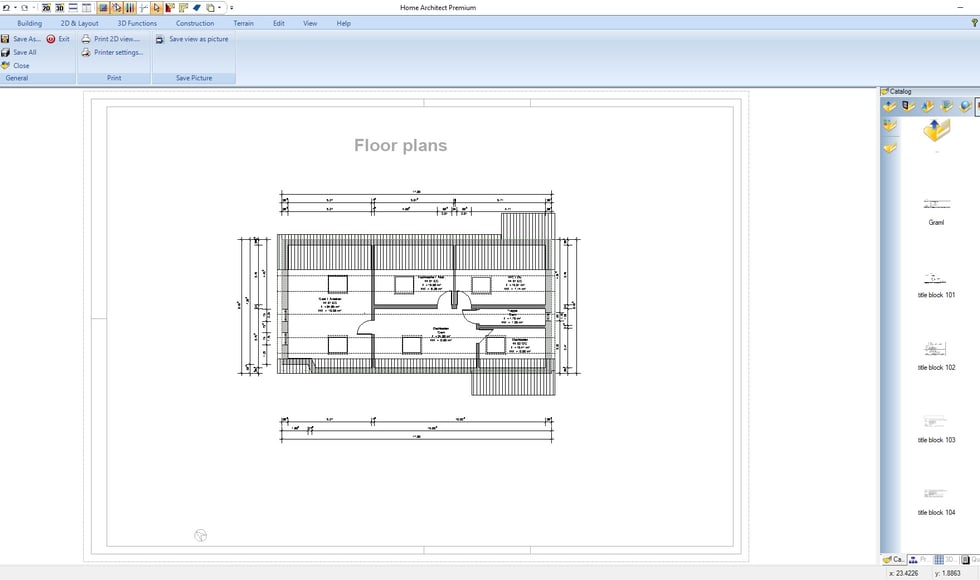Click Save view as picture
The image size is (980, 580).
pyautogui.click(x=192, y=39)
